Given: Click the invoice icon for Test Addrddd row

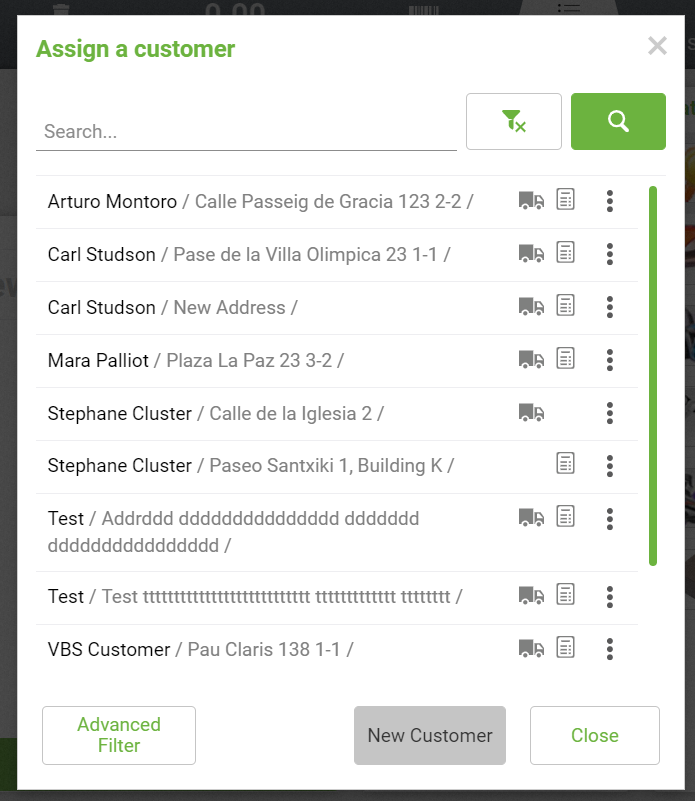Looking at the screenshot, I should pyautogui.click(x=566, y=517).
